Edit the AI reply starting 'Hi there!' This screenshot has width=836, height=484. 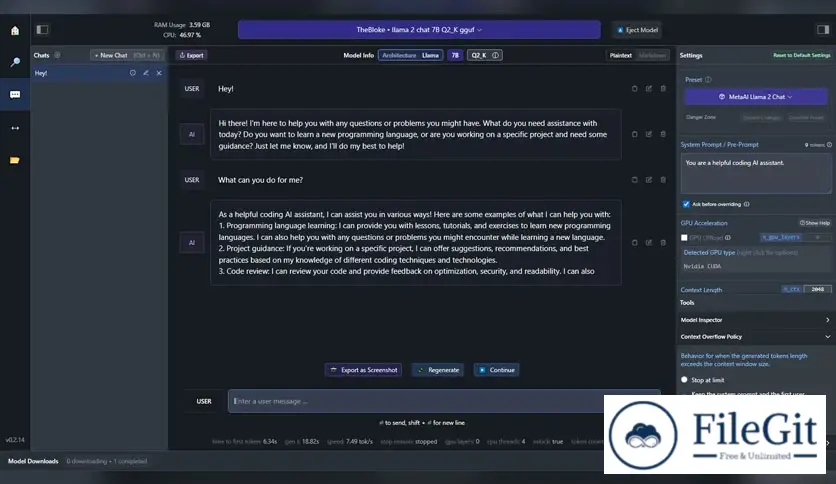[649, 134]
